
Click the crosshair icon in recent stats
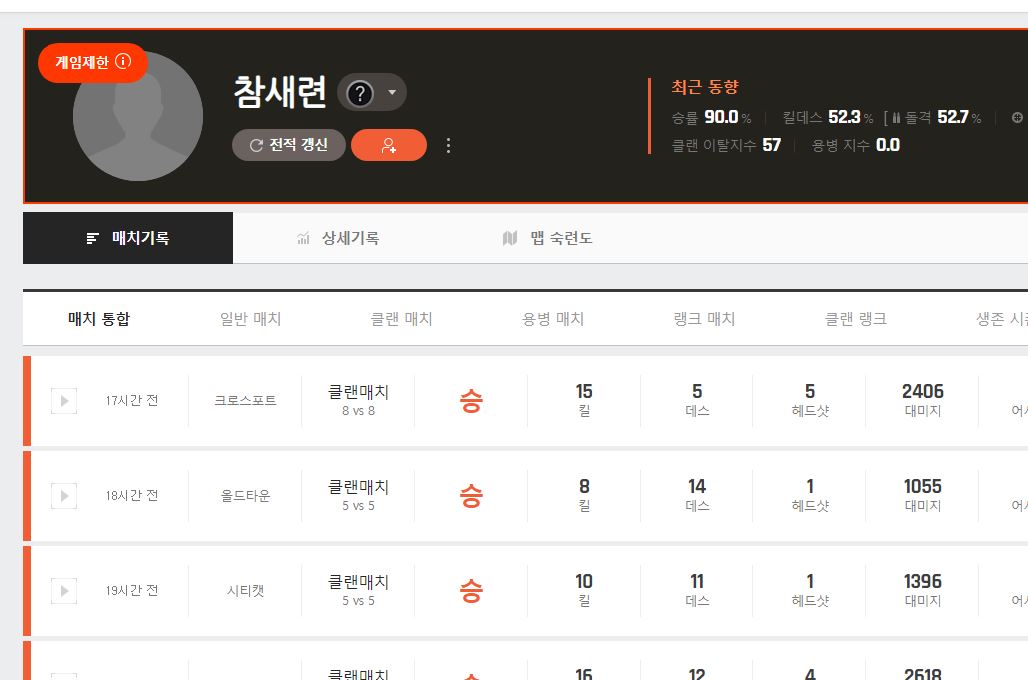[x=1017, y=118]
